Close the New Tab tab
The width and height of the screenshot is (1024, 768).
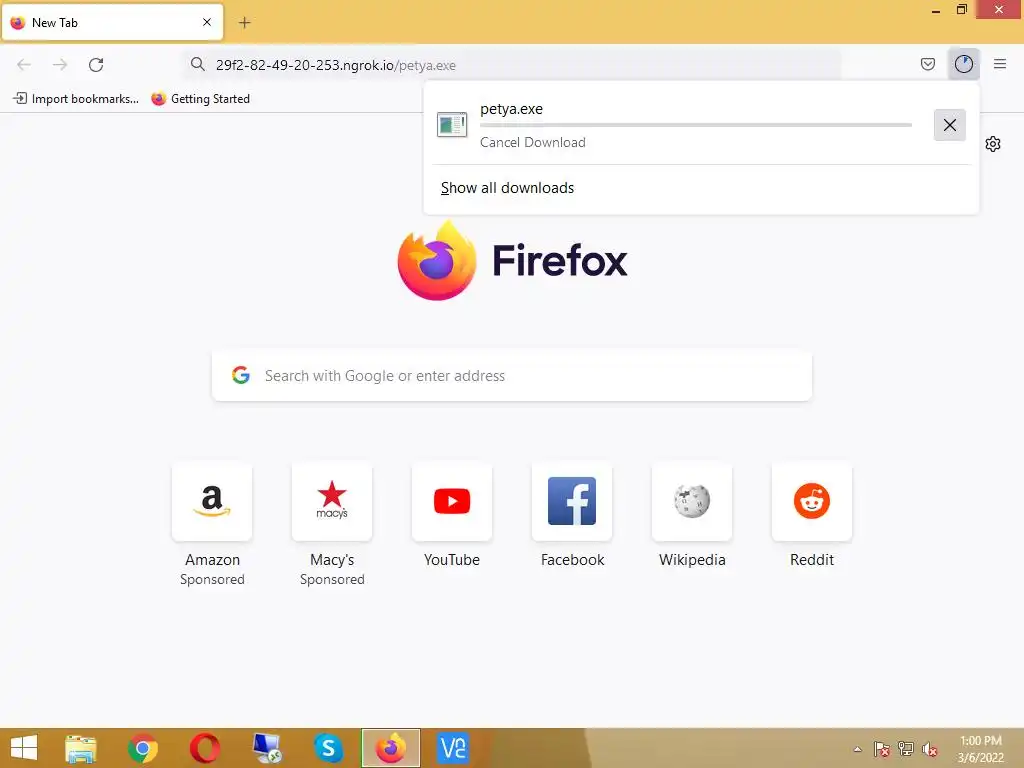tap(207, 22)
